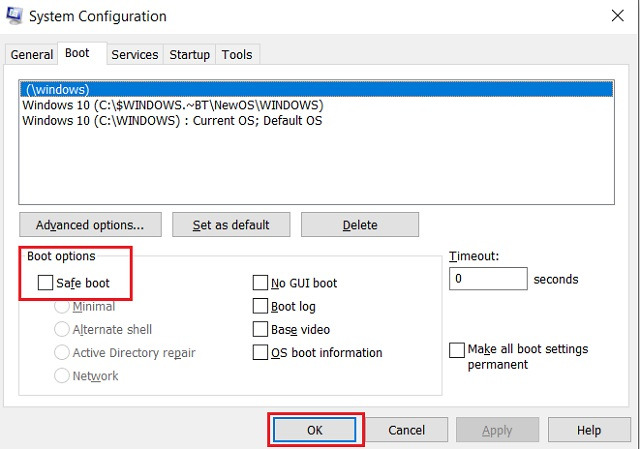Click the Apply button
The height and width of the screenshot is (449, 640).
pyautogui.click(x=497, y=430)
